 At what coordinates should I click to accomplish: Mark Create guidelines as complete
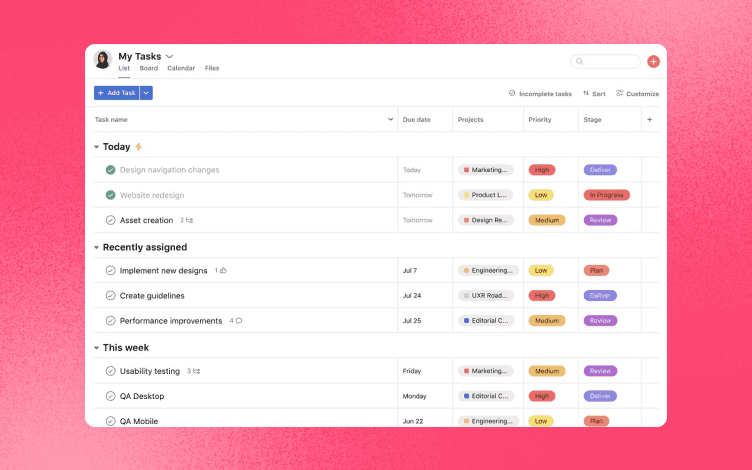point(110,295)
